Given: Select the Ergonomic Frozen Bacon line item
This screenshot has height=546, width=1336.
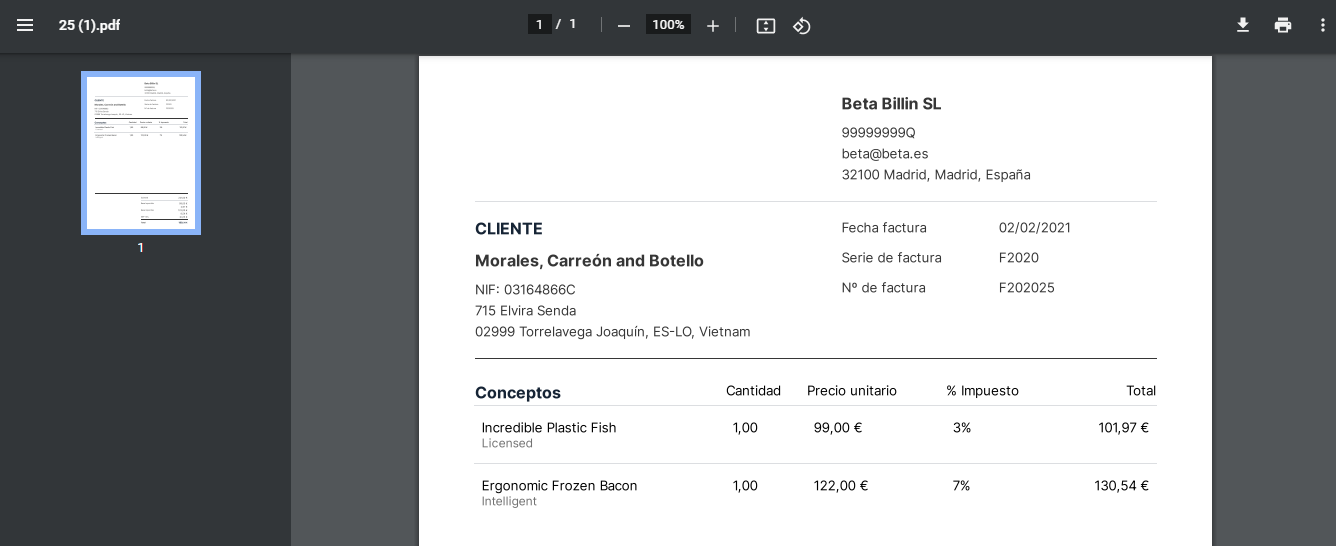Looking at the screenshot, I should coord(559,486).
